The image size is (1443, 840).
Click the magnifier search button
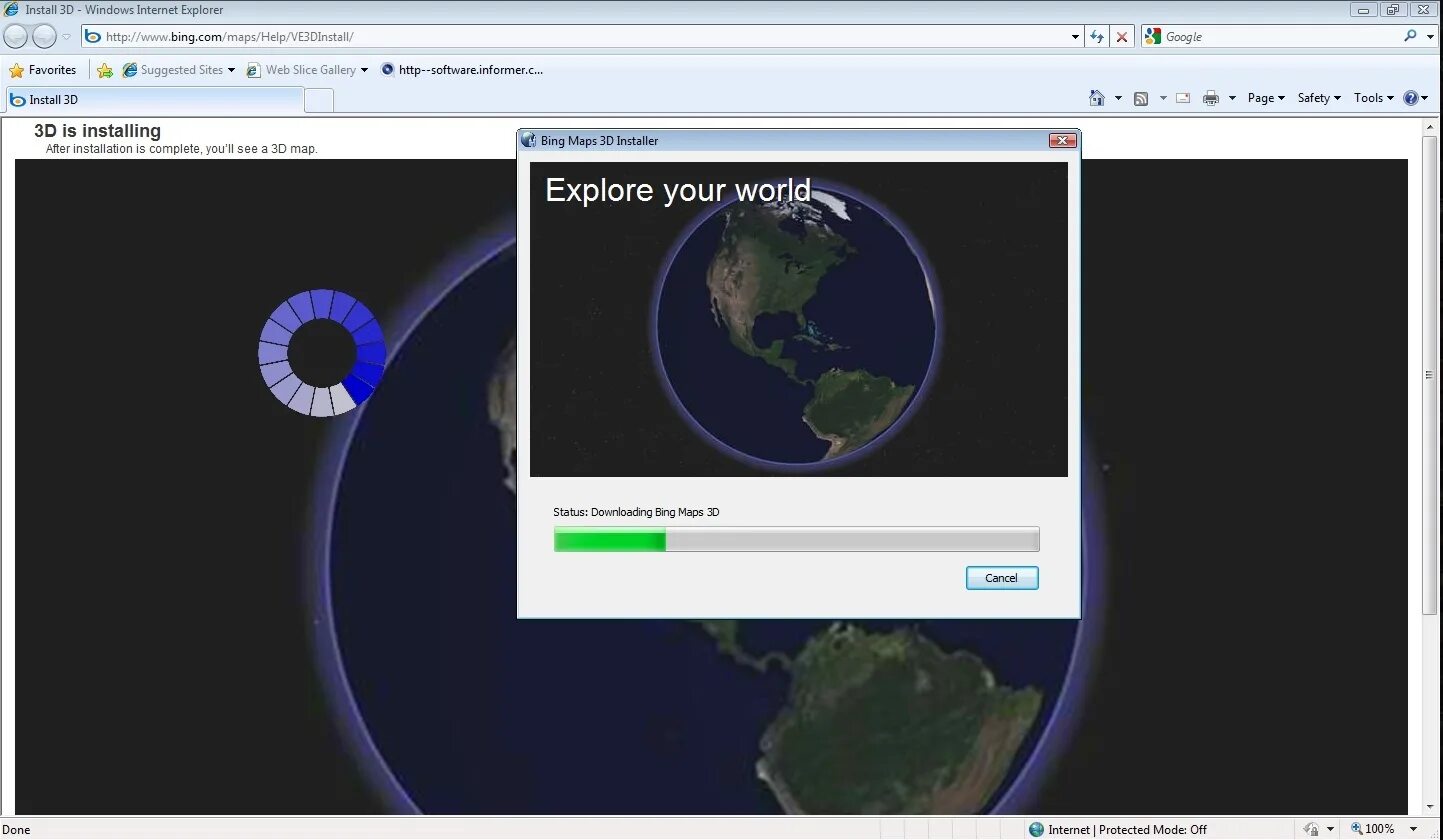[x=1409, y=36]
